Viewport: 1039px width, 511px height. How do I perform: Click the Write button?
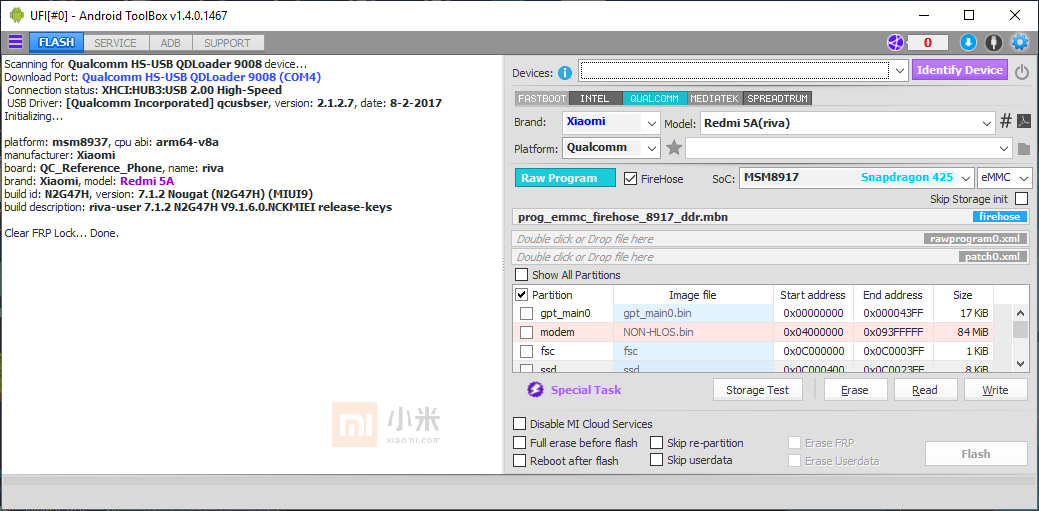pos(995,390)
